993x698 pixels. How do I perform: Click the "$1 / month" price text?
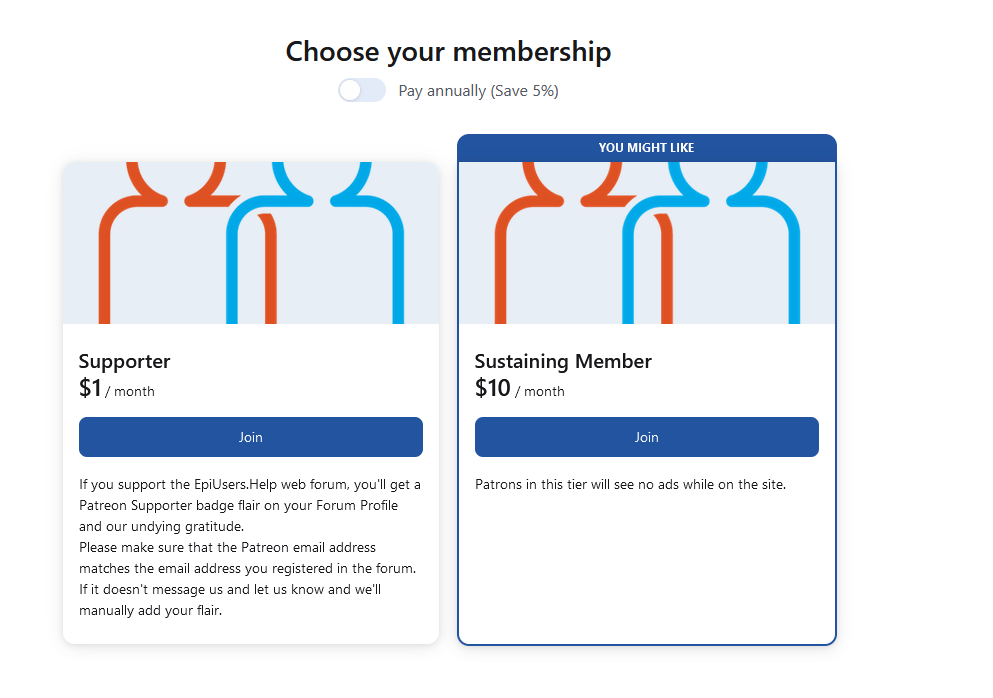(x=117, y=388)
